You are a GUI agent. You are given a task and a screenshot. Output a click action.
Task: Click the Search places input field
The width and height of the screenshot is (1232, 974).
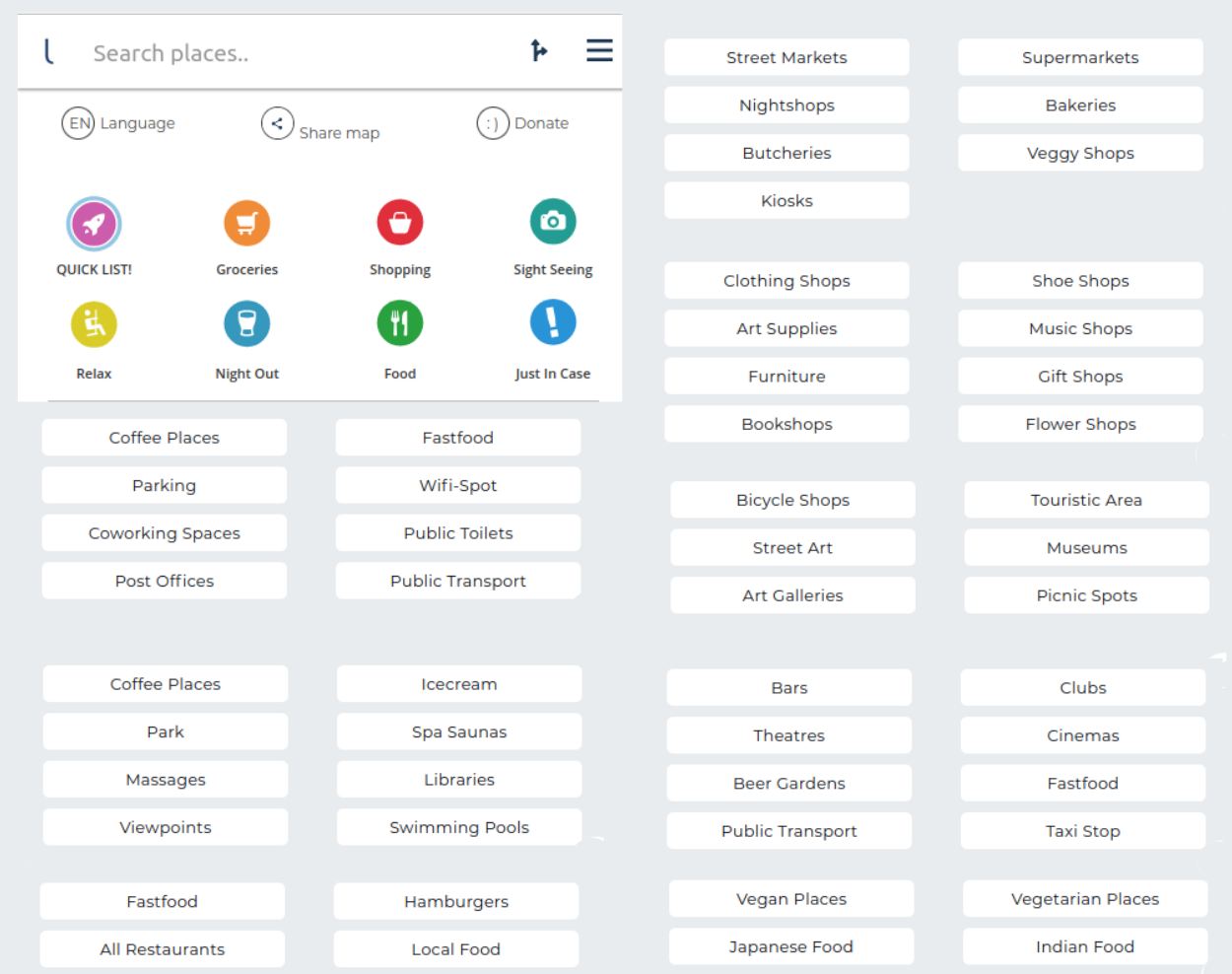click(296, 53)
